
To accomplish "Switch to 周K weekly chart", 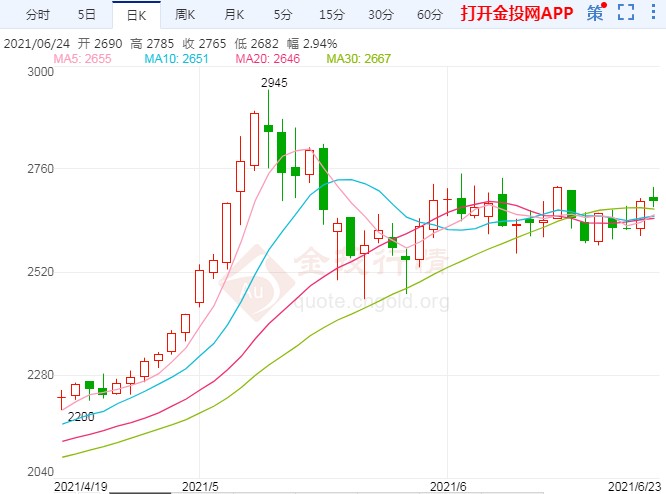I will tap(185, 14).
